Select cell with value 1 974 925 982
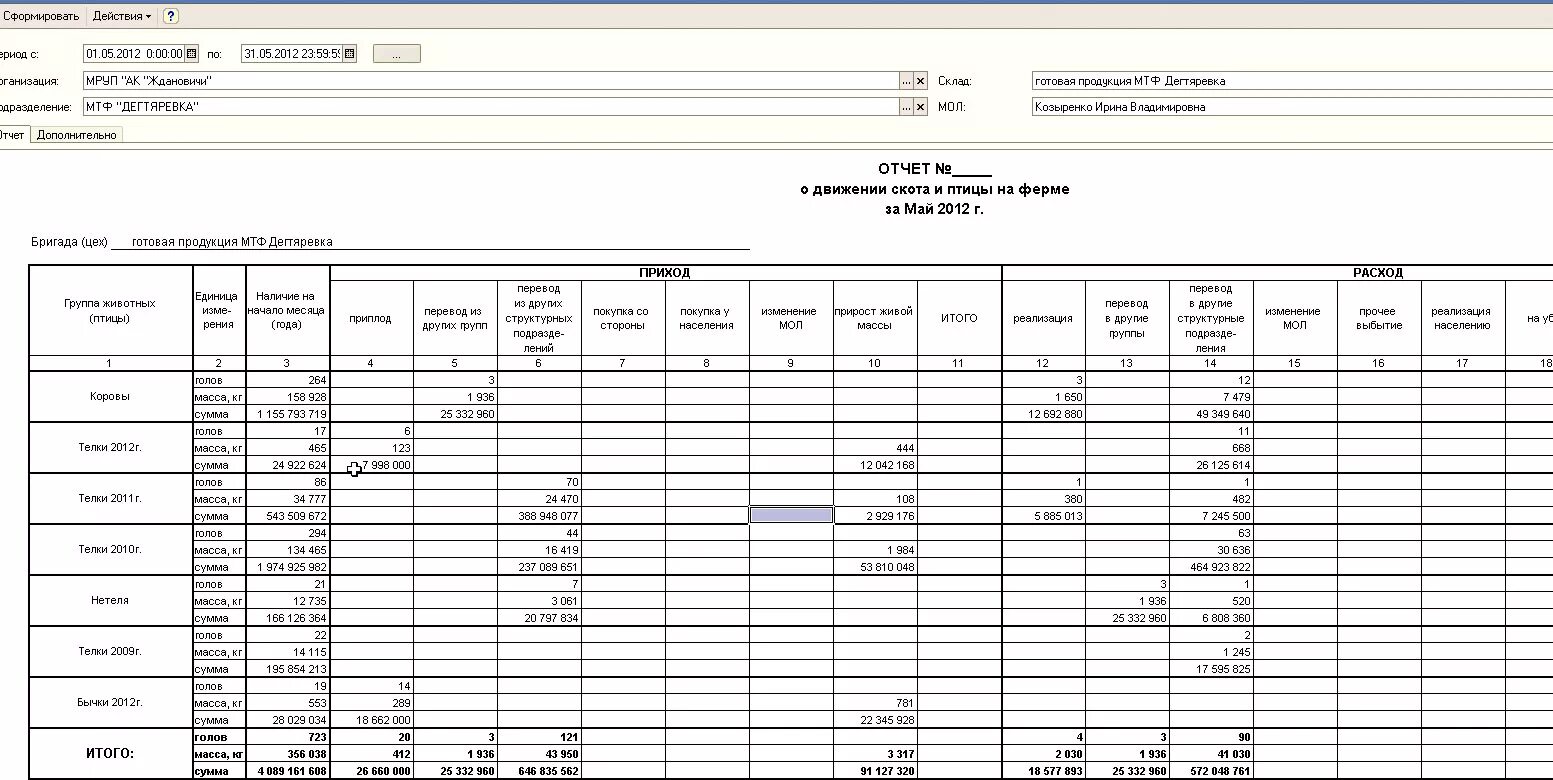Screen dimensions: 1553x780 [x=287, y=566]
